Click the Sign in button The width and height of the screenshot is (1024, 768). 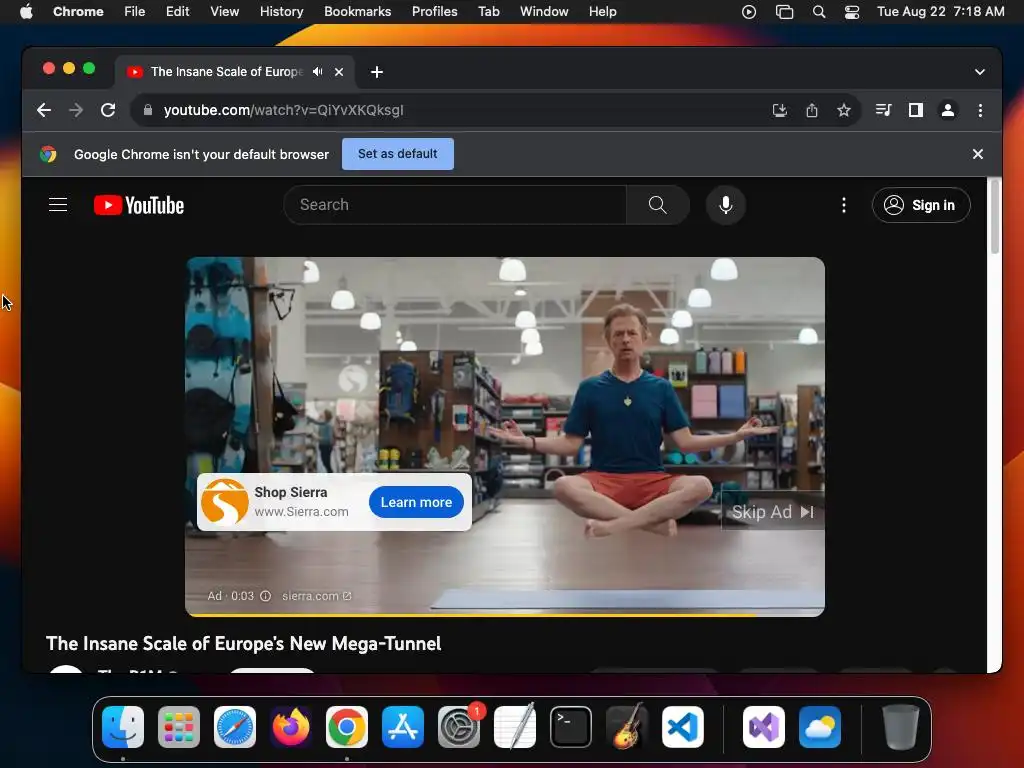921,205
